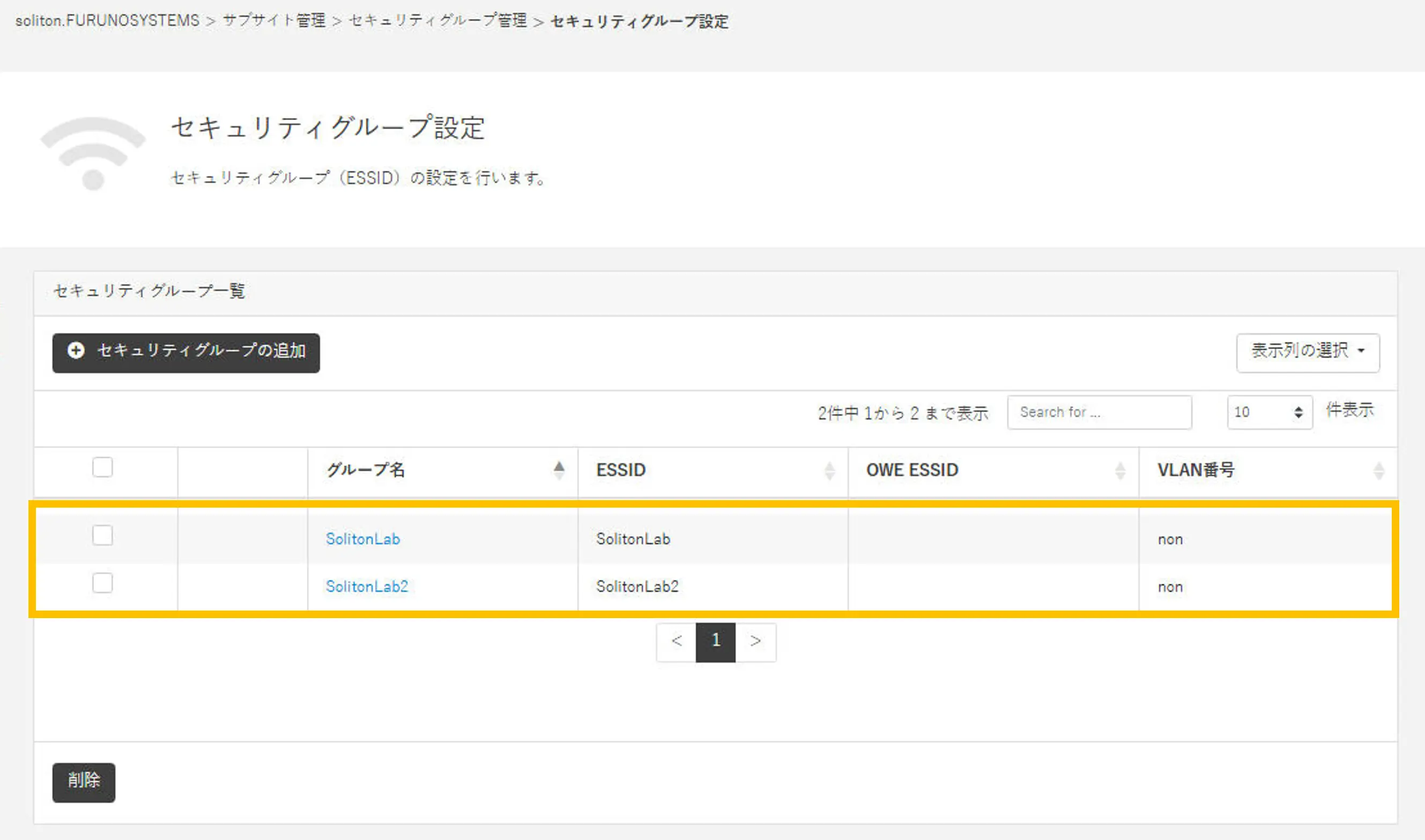Viewport: 1425px width, 840px height.
Task: Sort by ESSID column arrows
Action: (x=830, y=470)
